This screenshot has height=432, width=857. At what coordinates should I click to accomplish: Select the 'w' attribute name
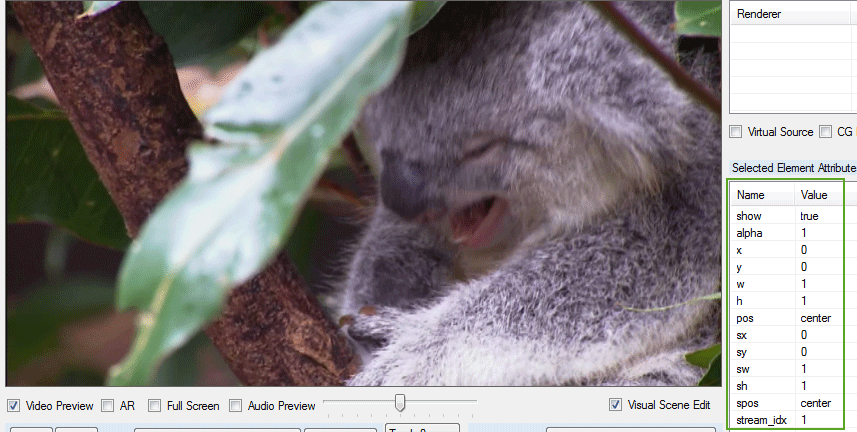[x=740, y=284]
